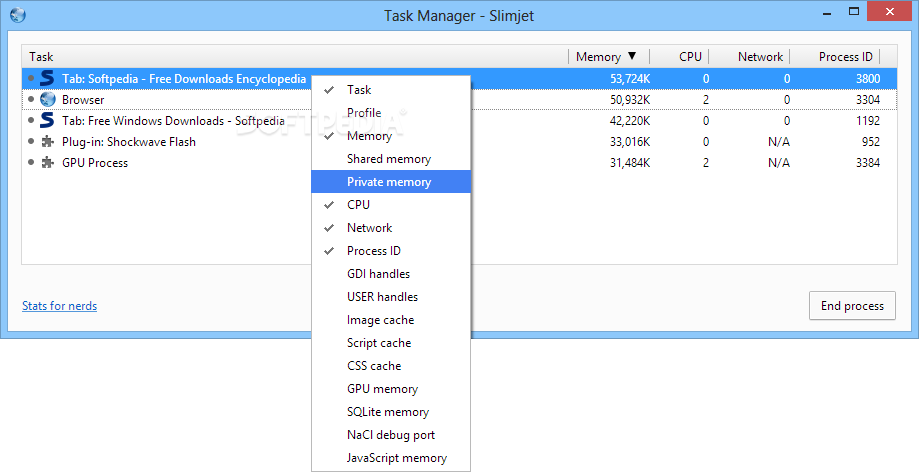Click the S icon of Free Windows Downloads tab
Screen dimensions: 919x472
coord(47,121)
